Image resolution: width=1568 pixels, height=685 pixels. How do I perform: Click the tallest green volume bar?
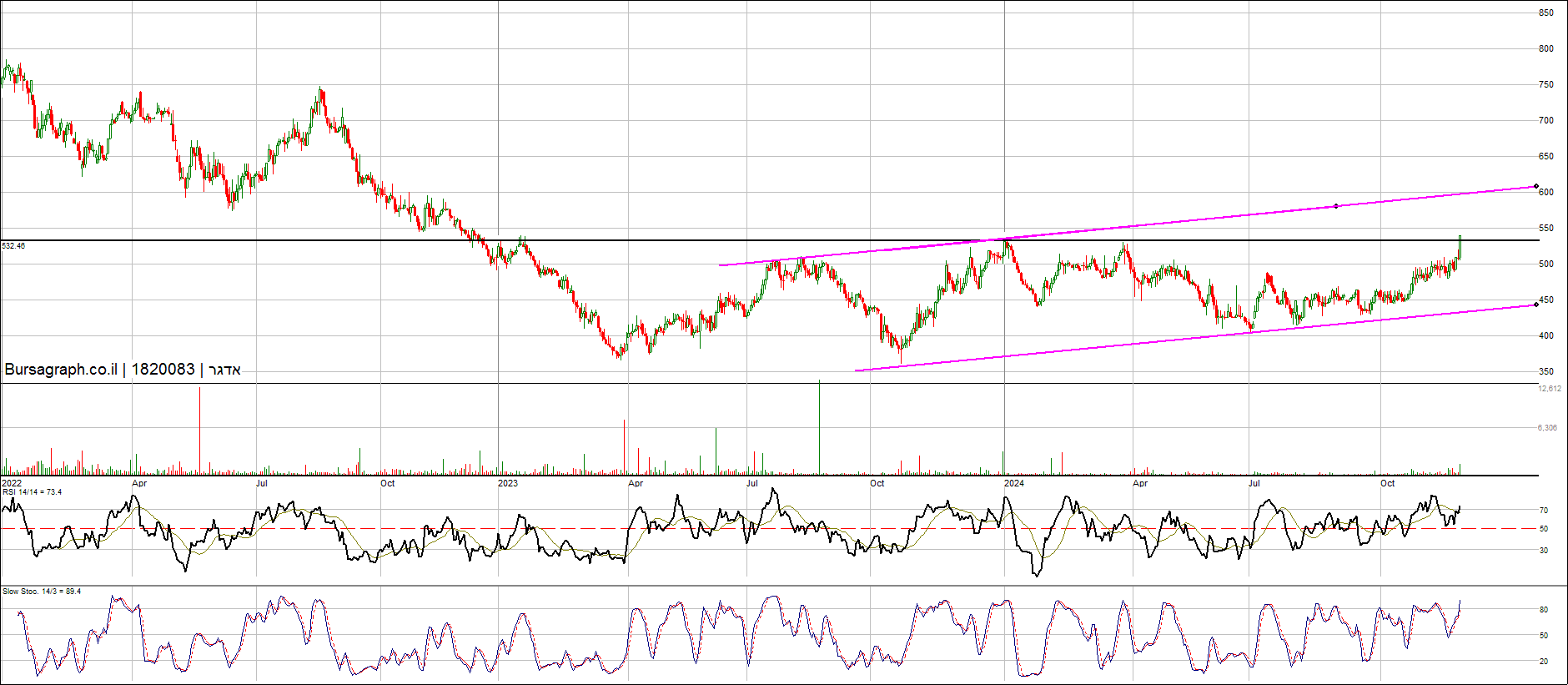point(819,427)
